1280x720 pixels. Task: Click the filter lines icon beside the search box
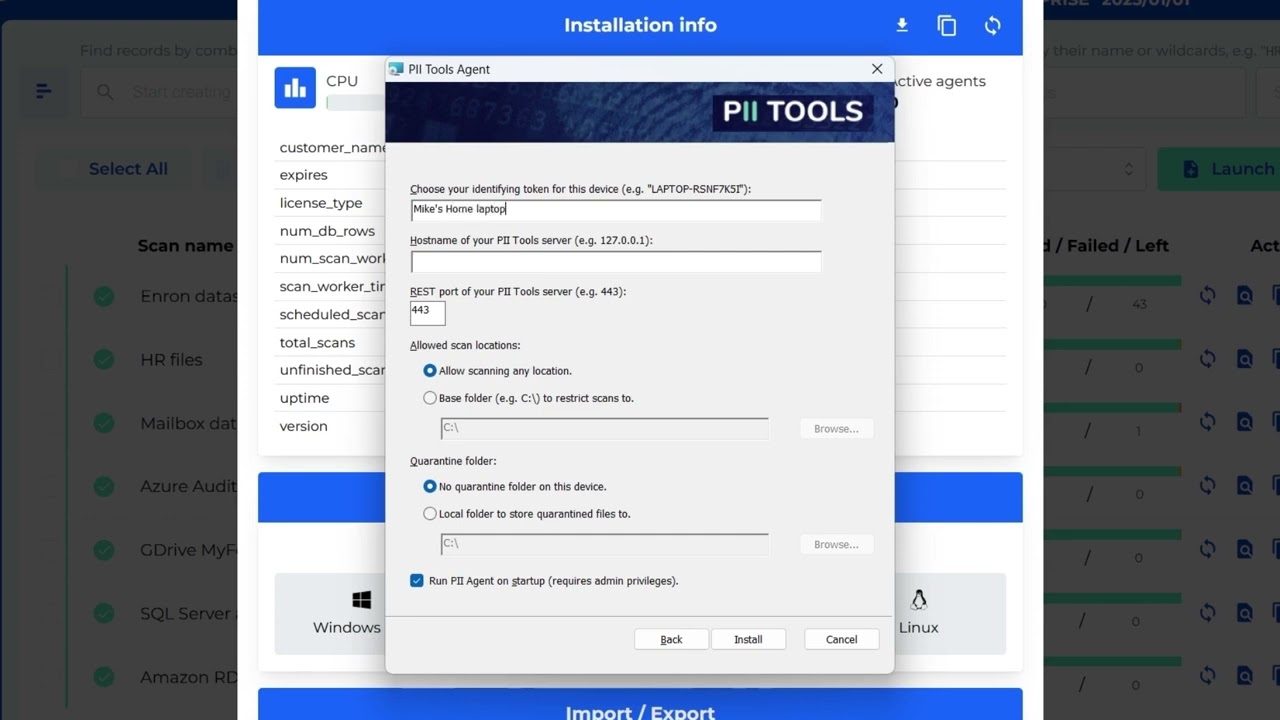[43, 92]
